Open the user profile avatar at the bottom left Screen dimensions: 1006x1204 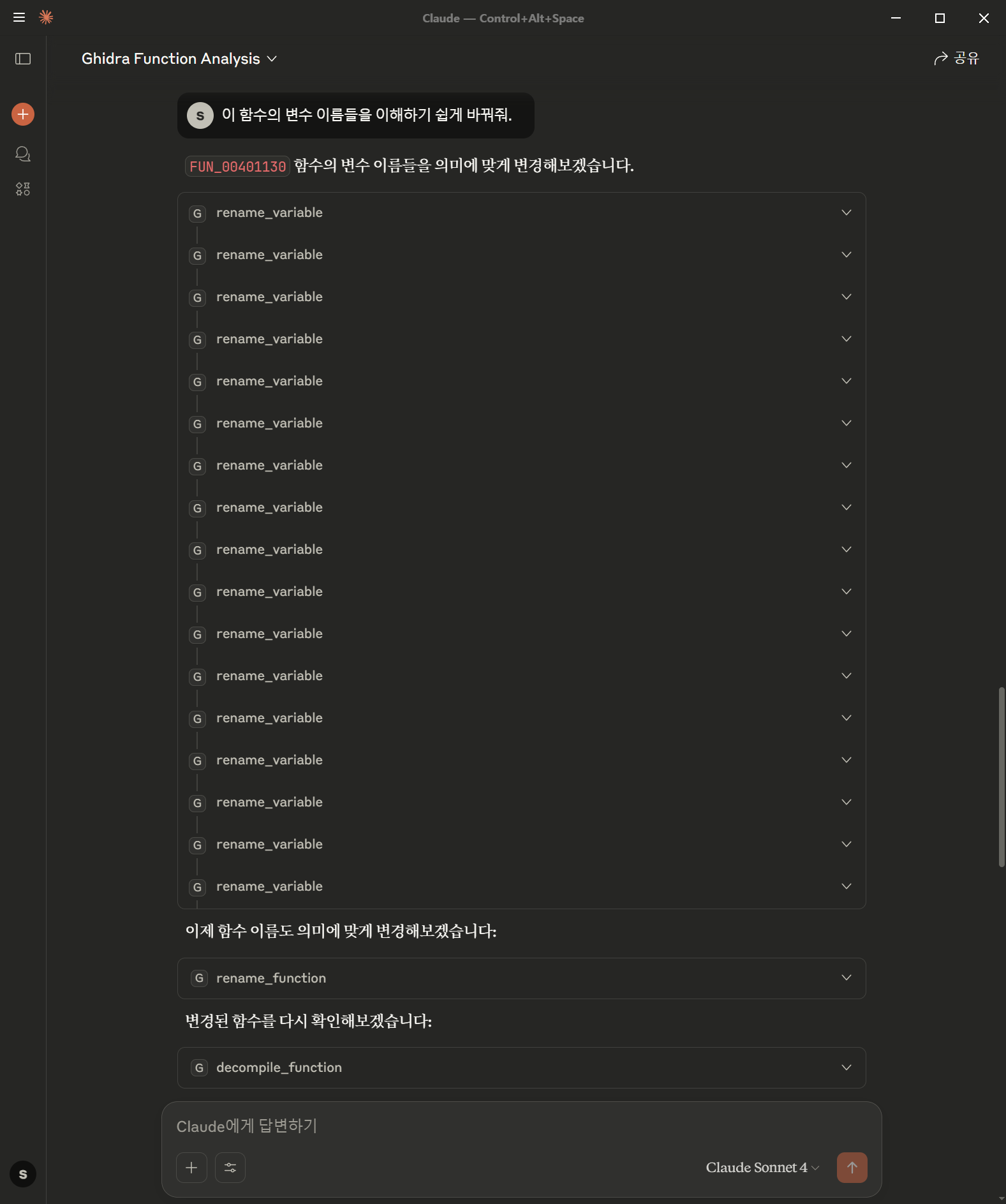[x=23, y=1174]
